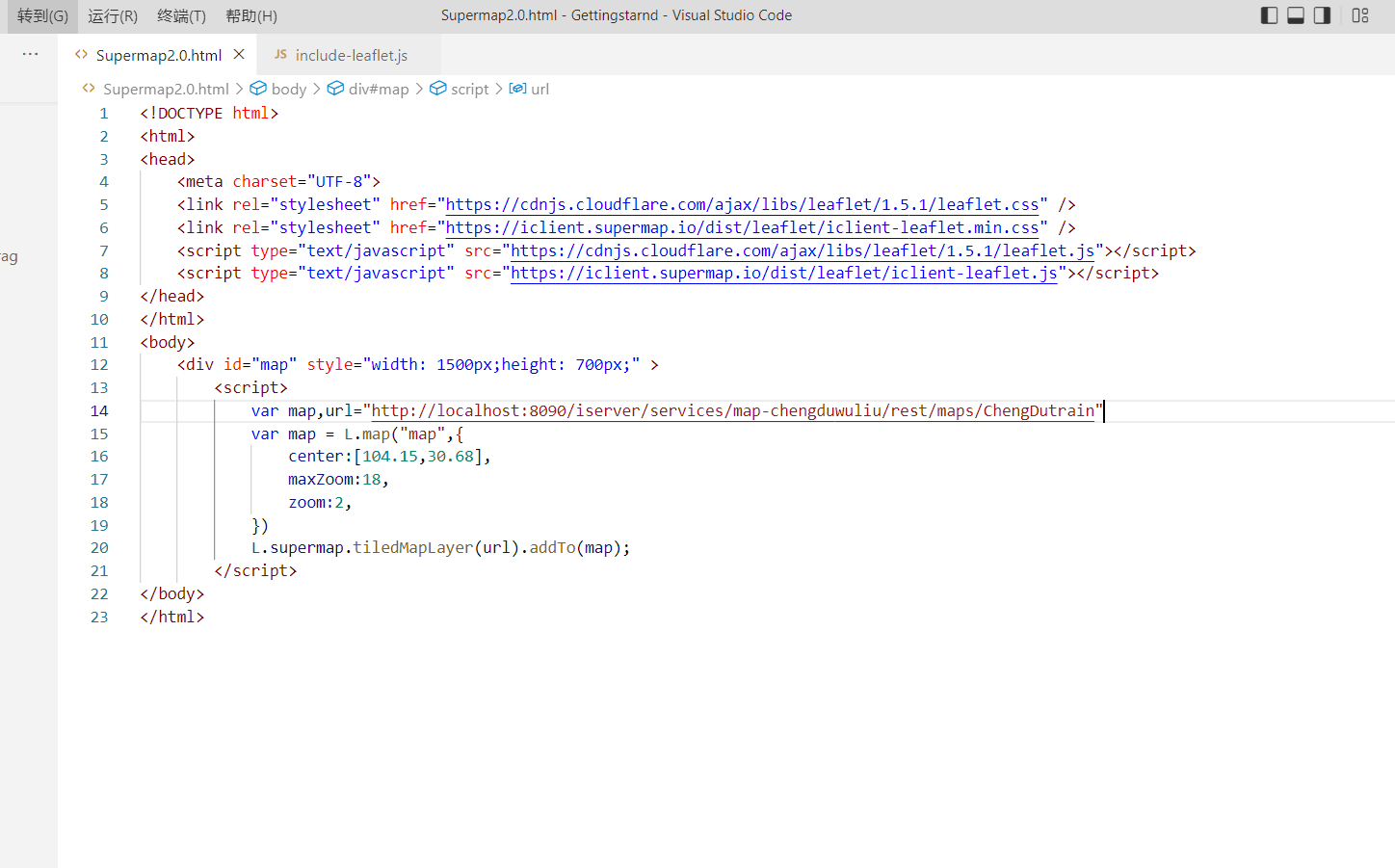Viewport: 1395px width, 868px height.
Task: Click the "</body>" tag on line 22
Action: [172, 593]
